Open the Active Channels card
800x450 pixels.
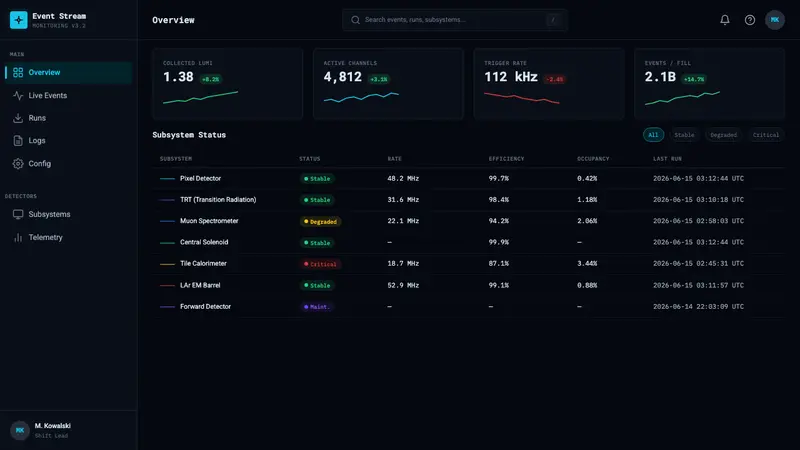point(388,84)
